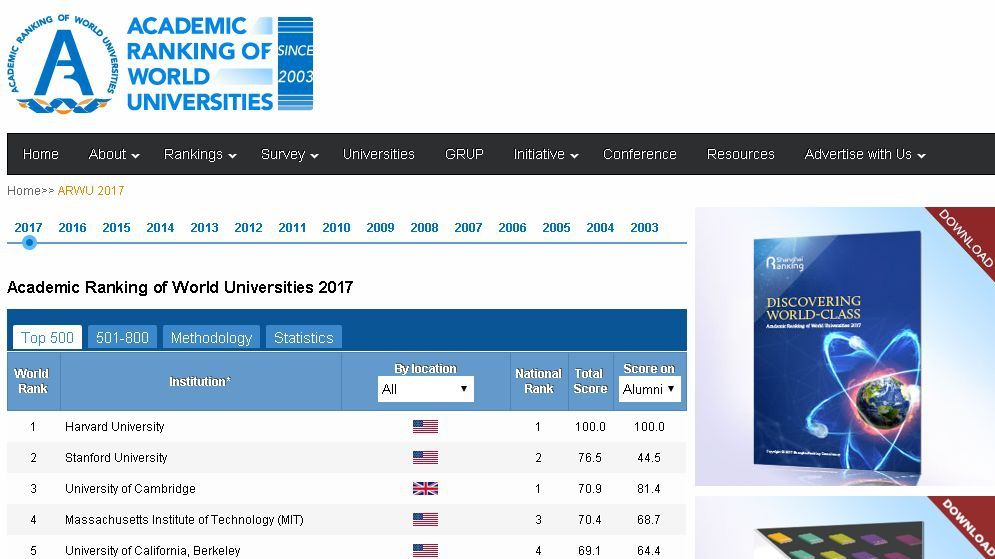Select year 2011 on the timeline
This screenshot has width=995, height=559.
click(292, 227)
